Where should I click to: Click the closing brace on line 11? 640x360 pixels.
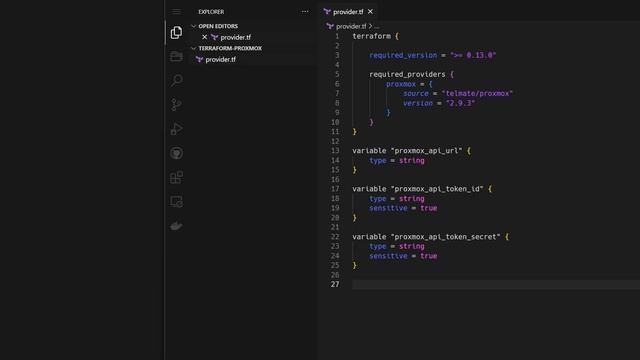[354, 132]
